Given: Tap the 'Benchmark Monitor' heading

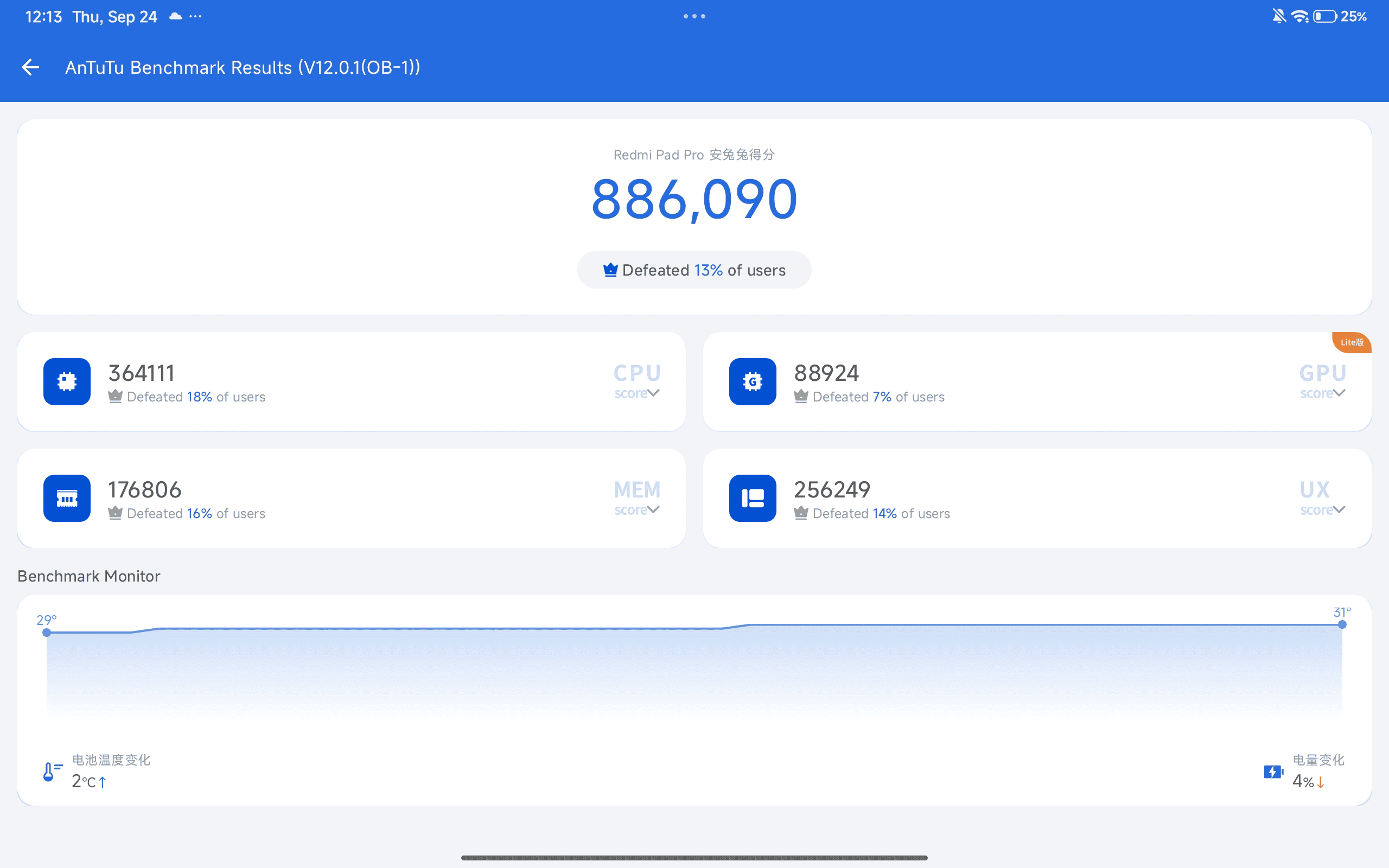Looking at the screenshot, I should [x=89, y=576].
